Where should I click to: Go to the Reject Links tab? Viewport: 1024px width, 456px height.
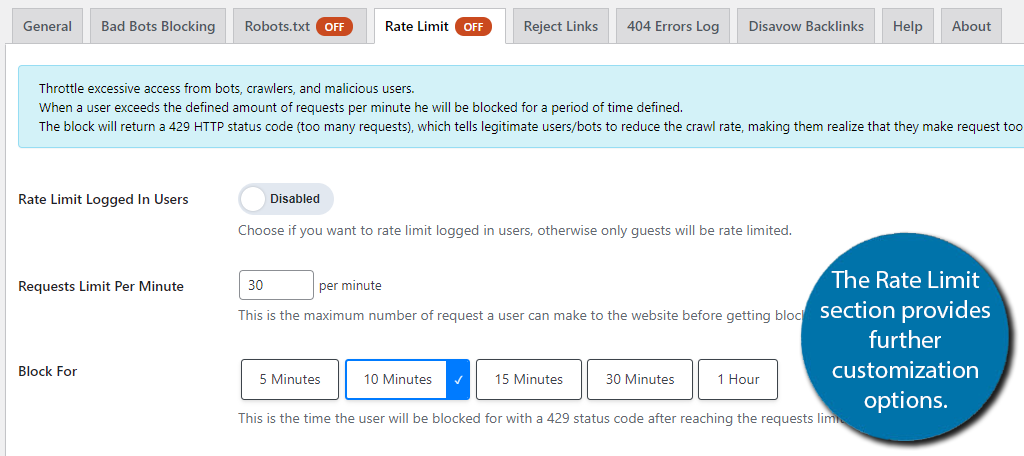pyautogui.click(x=560, y=26)
